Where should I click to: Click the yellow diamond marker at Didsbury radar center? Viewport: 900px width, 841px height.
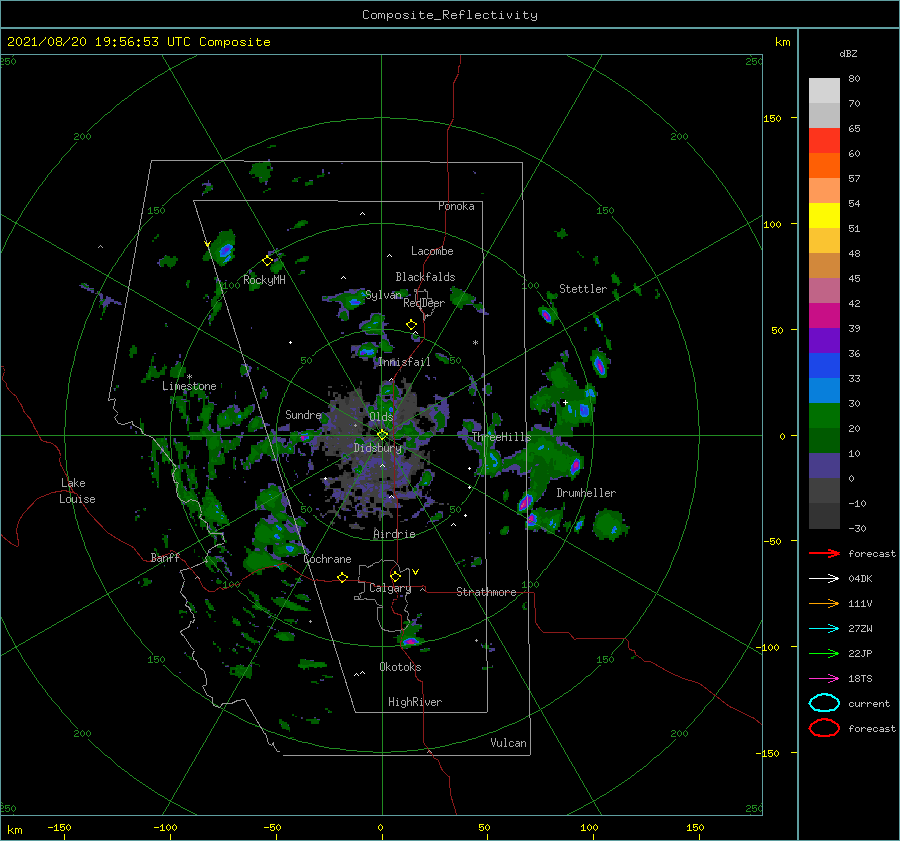382,435
